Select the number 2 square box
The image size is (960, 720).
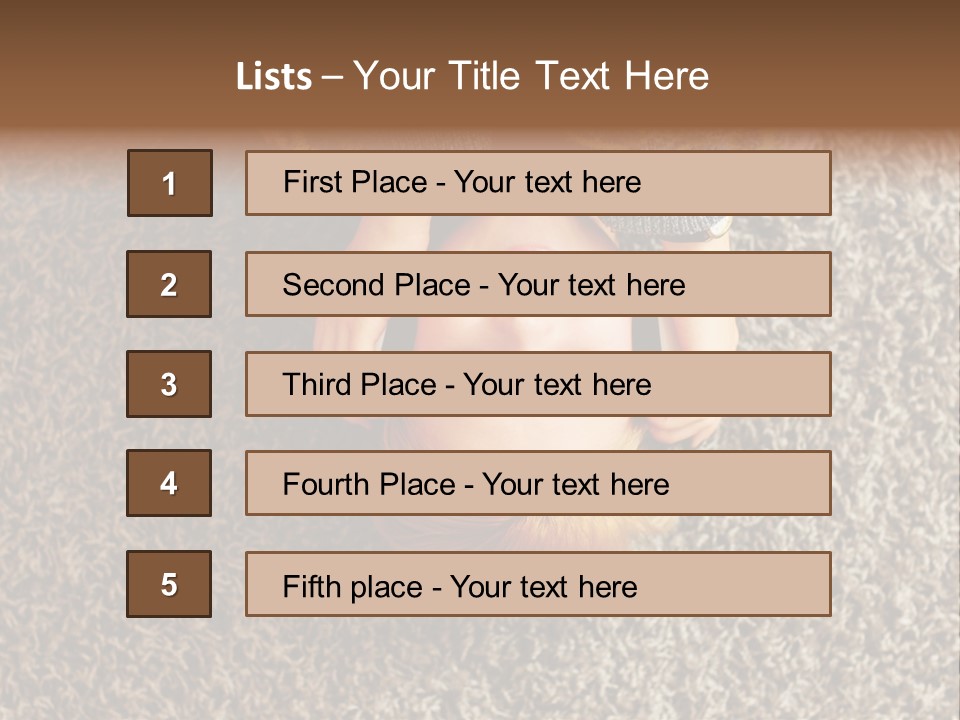click(x=169, y=284)
